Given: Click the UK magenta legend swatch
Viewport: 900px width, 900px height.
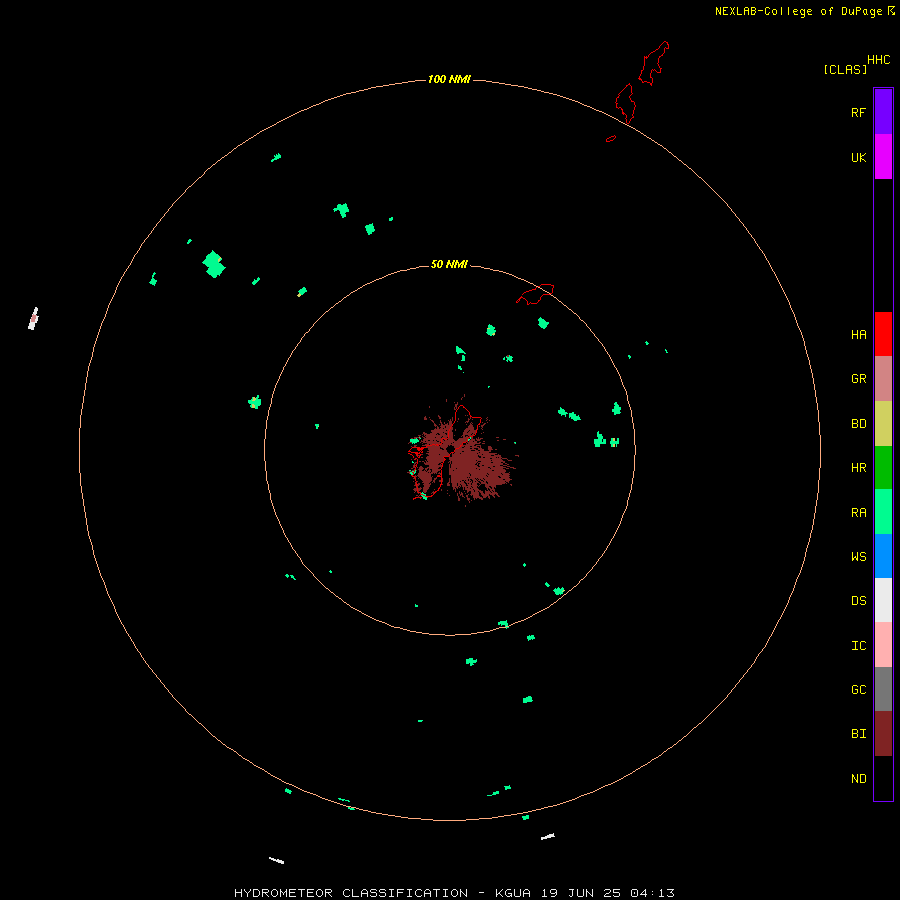Looking at the screenshot, I should 883,157.
